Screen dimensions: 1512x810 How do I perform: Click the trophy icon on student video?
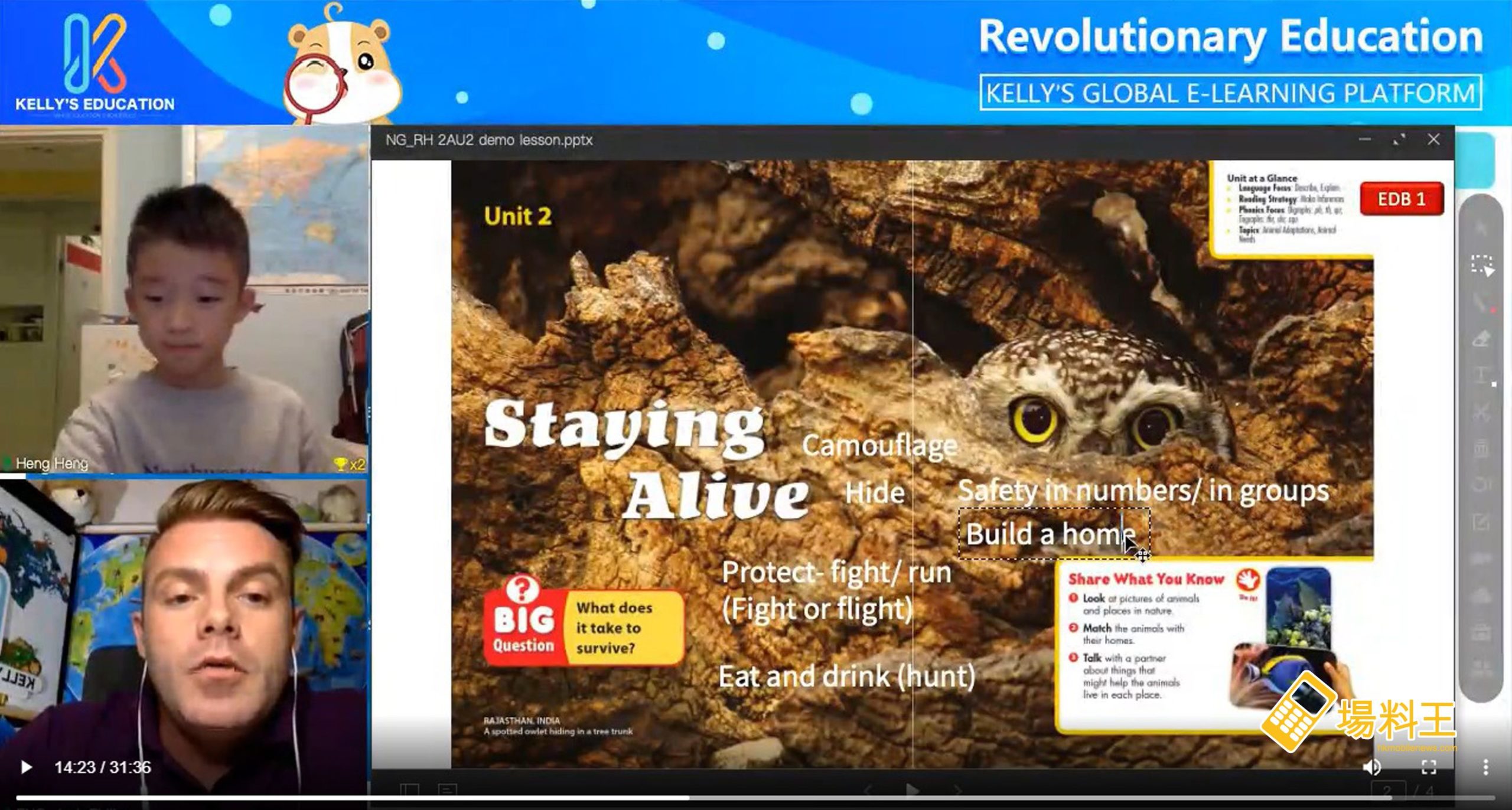click(340, 465)
